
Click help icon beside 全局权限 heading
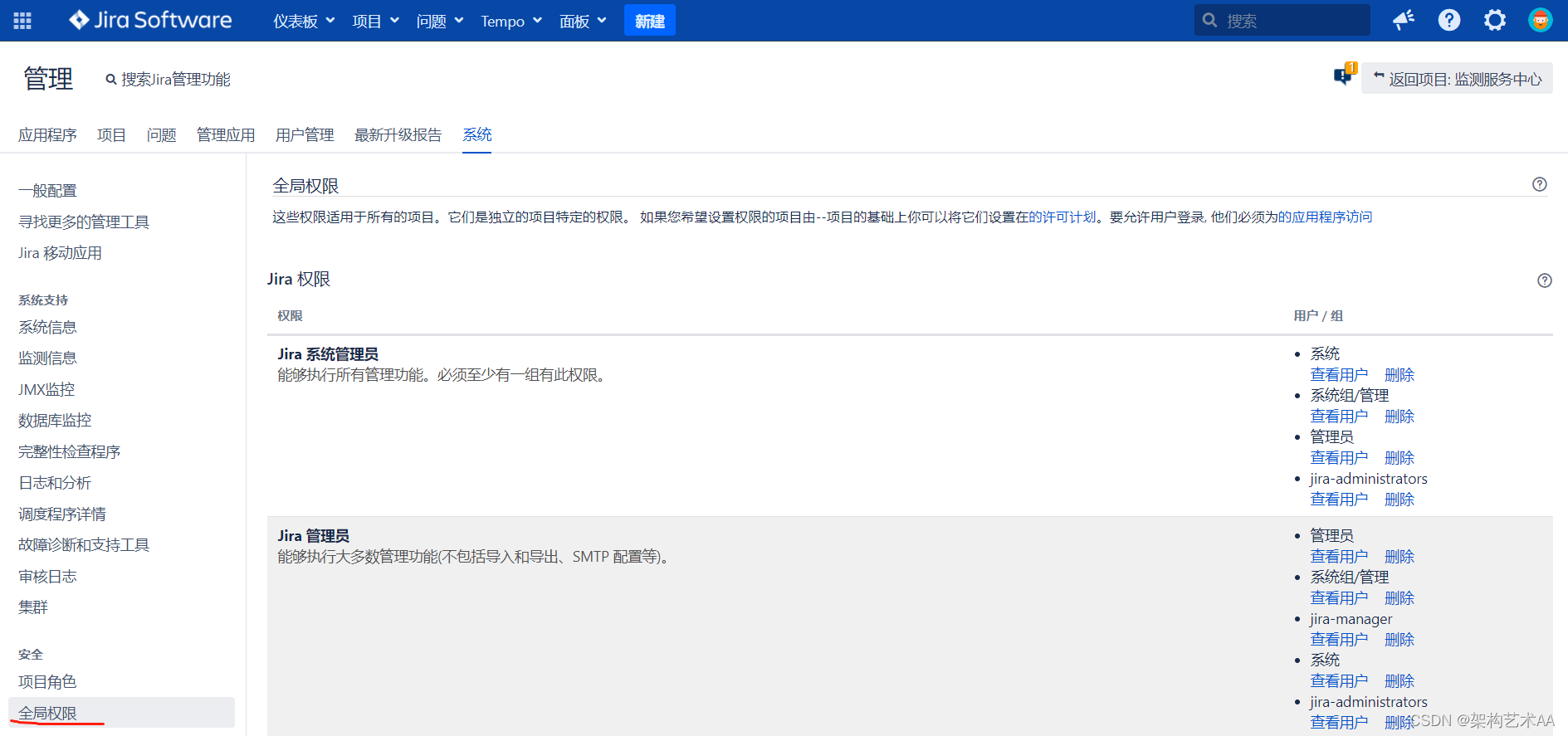coord(1540,184)
